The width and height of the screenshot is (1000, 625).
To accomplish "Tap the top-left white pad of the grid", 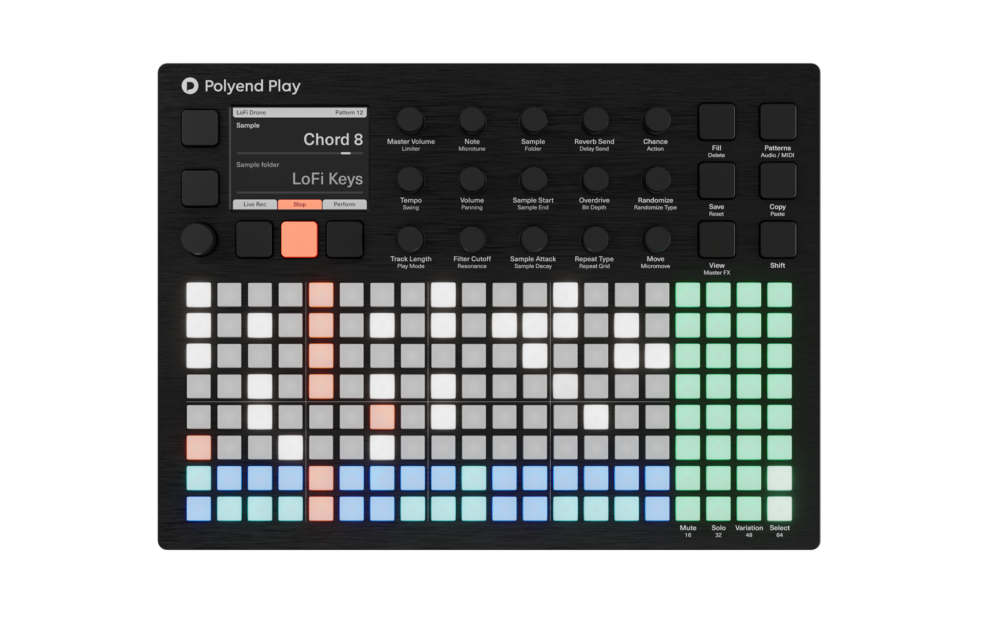I will pyautogui.click(x=198, y=295).
